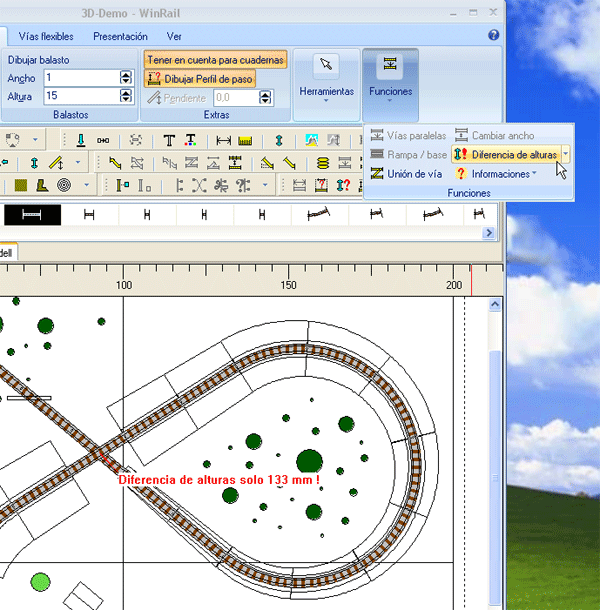Click the gray crossed tracks icon
Viewport: 600px width, 610px height.
[137, 163]
